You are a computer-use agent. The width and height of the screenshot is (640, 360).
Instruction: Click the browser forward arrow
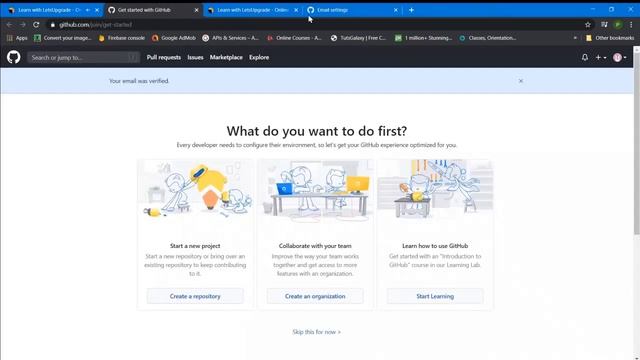pos(23,24)
